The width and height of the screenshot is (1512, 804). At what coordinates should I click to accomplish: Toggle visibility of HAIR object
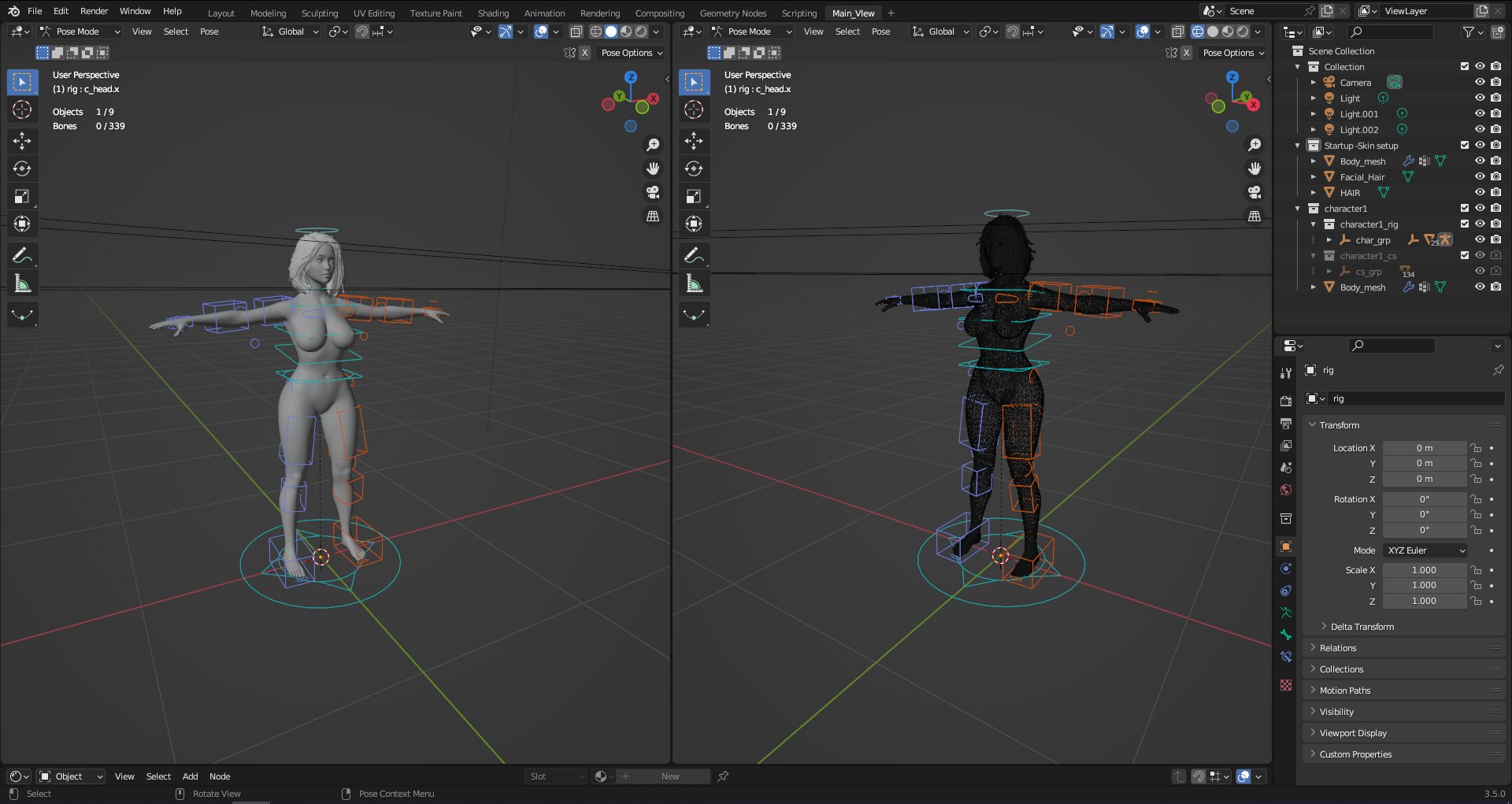point(1480,192)
